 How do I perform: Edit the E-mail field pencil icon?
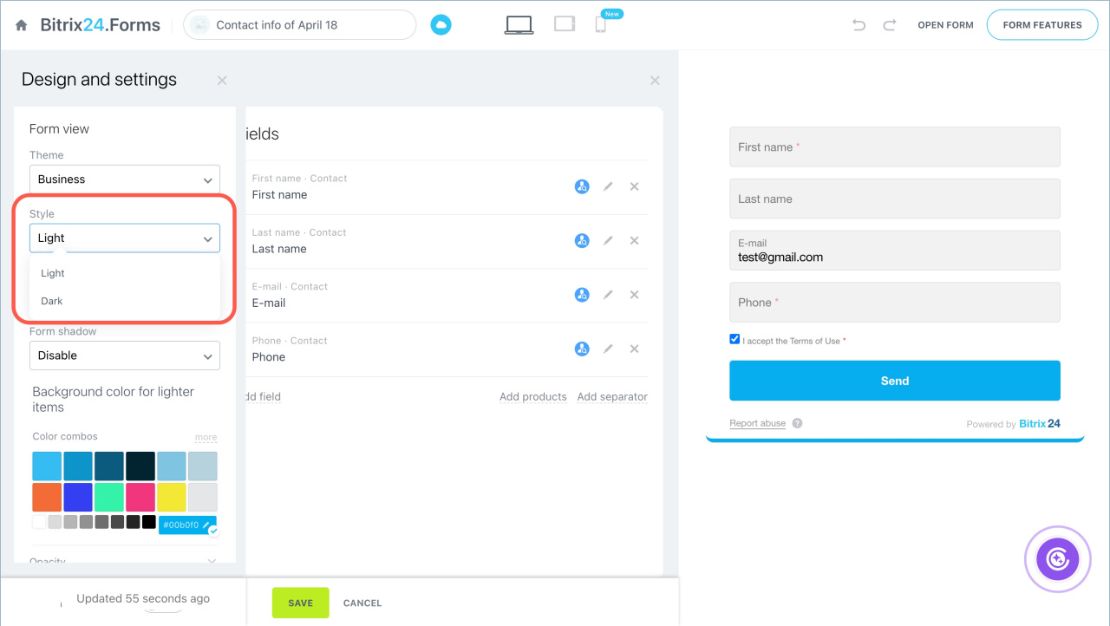pos(608,295)
